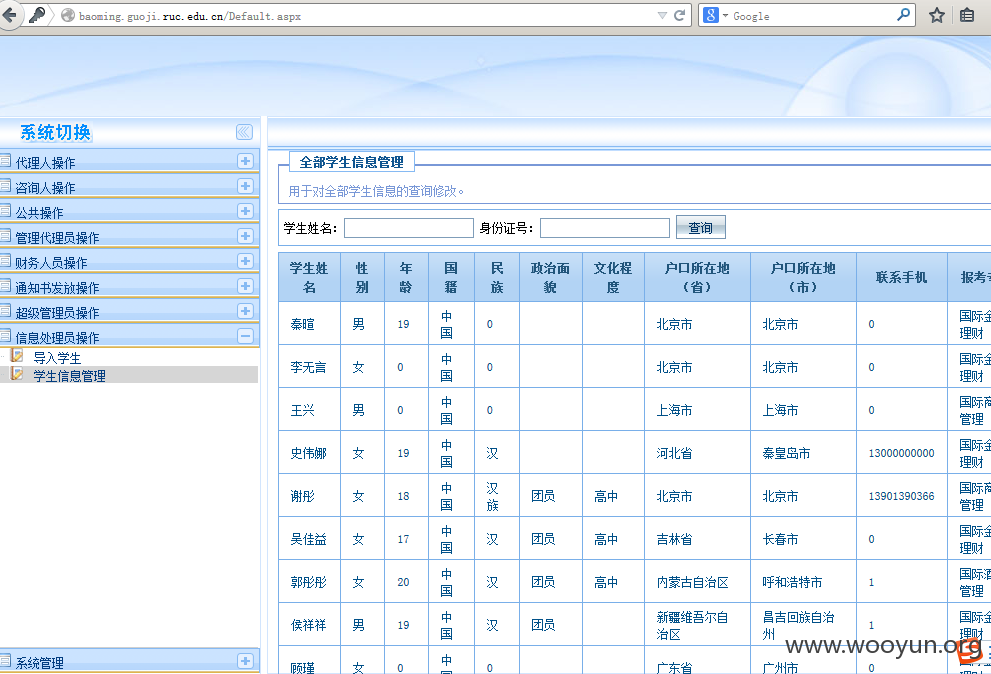Expand the 财务人员操作 section
Screen dimensions: 991x674
coord(245,261)
